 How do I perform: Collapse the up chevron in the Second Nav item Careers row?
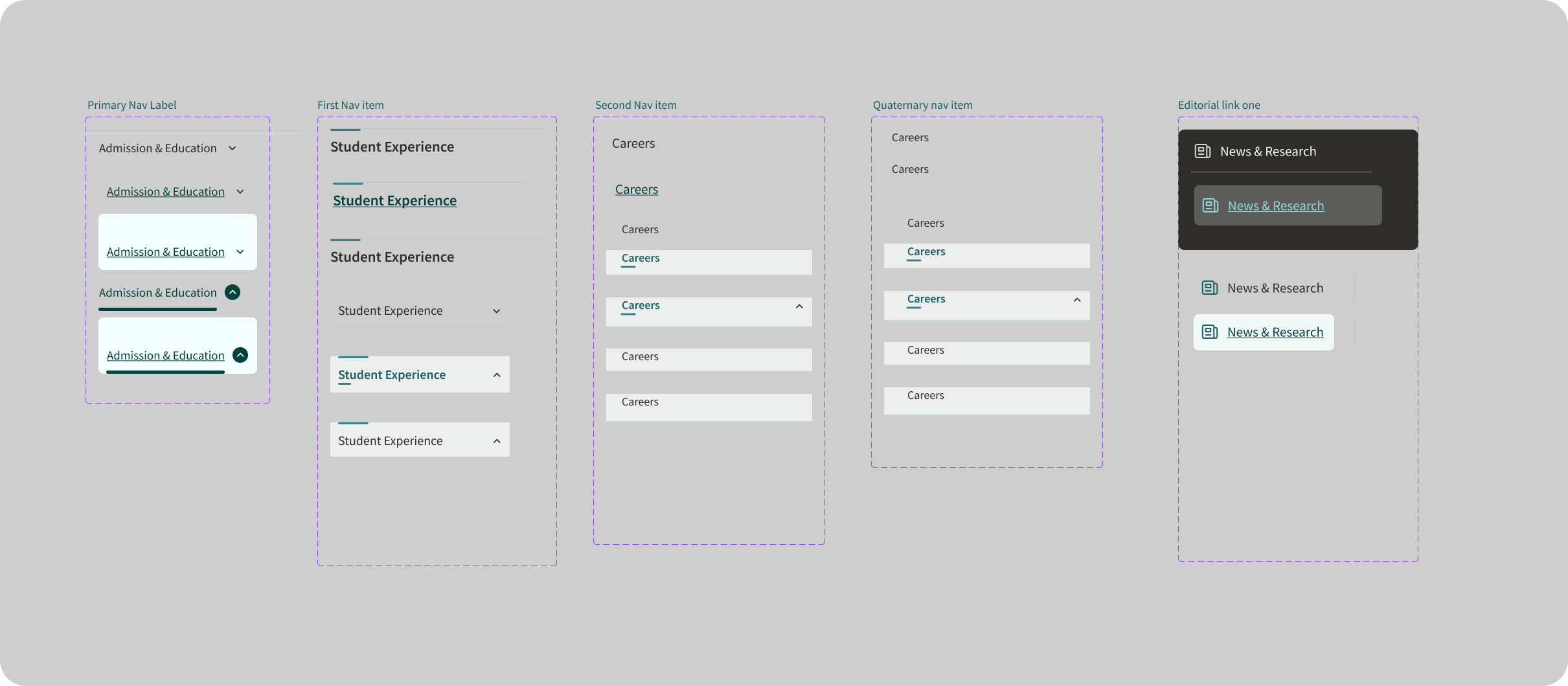point(799,306)
